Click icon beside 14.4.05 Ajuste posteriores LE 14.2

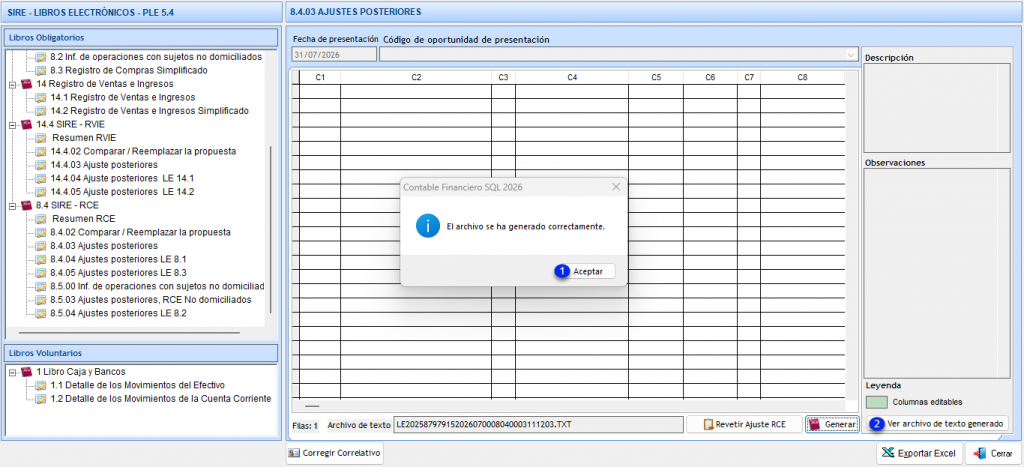pyautogui.click(x=40, y=192)
